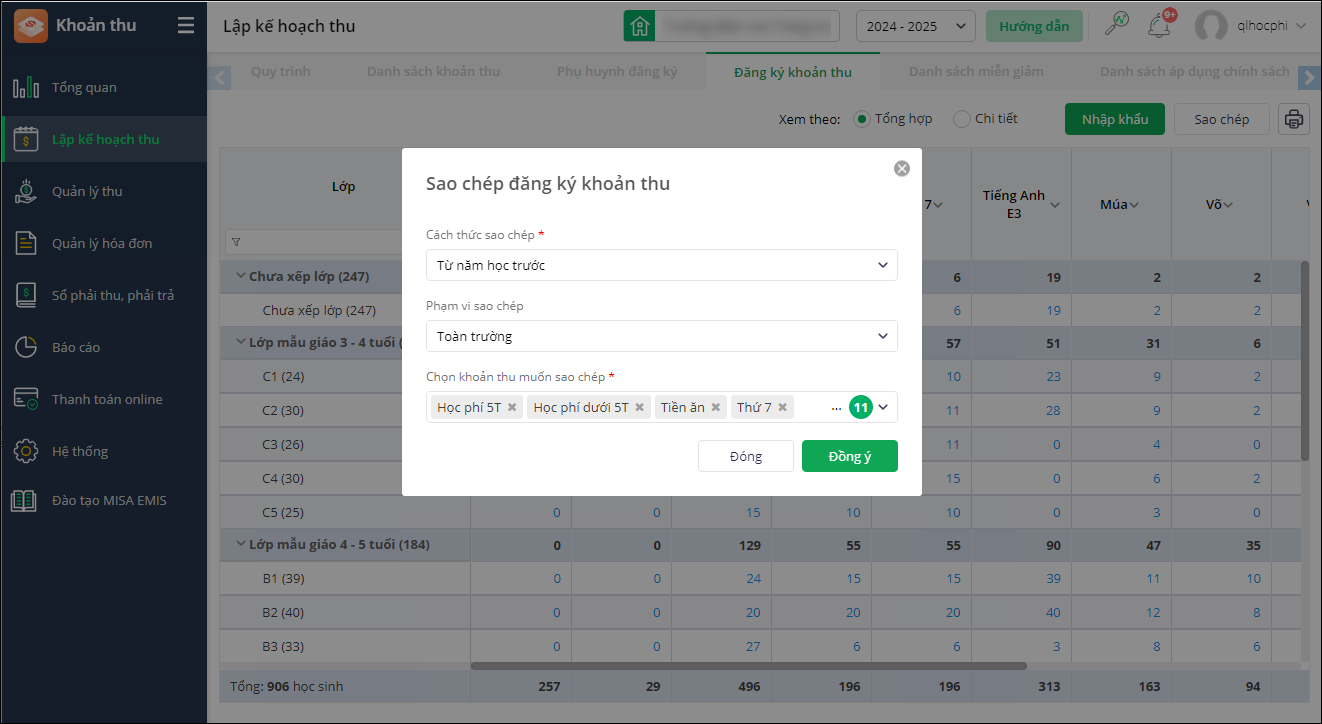Close the Sao chép dialog
The width and height of the screenshot is (1322, 724).
(x=902, y=168)
